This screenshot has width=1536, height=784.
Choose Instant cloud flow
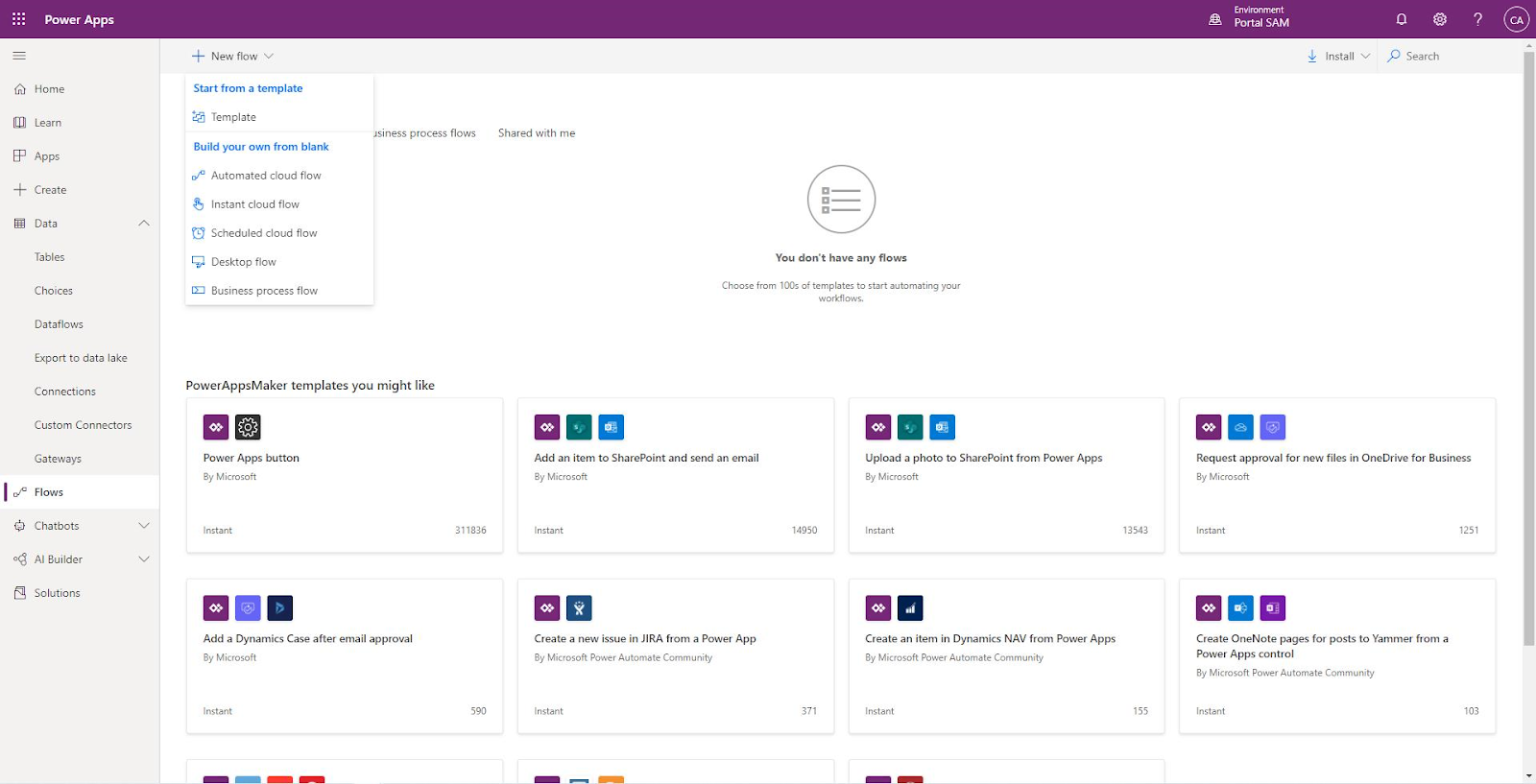(x=279, y=204)
